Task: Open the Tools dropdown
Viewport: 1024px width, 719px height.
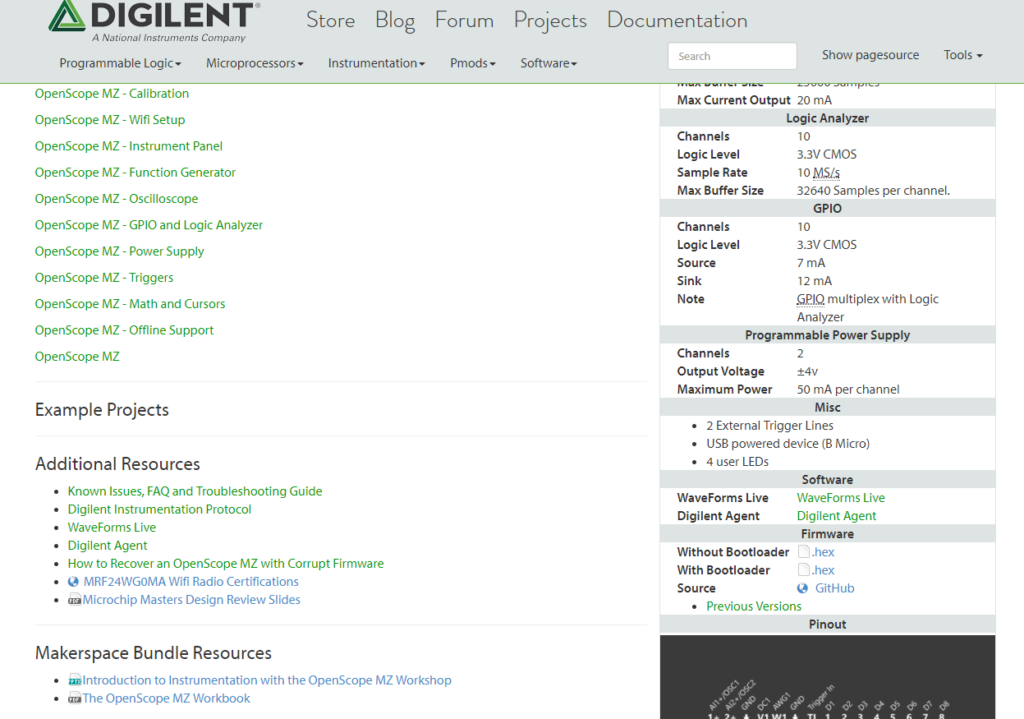Action: point(961,54)
